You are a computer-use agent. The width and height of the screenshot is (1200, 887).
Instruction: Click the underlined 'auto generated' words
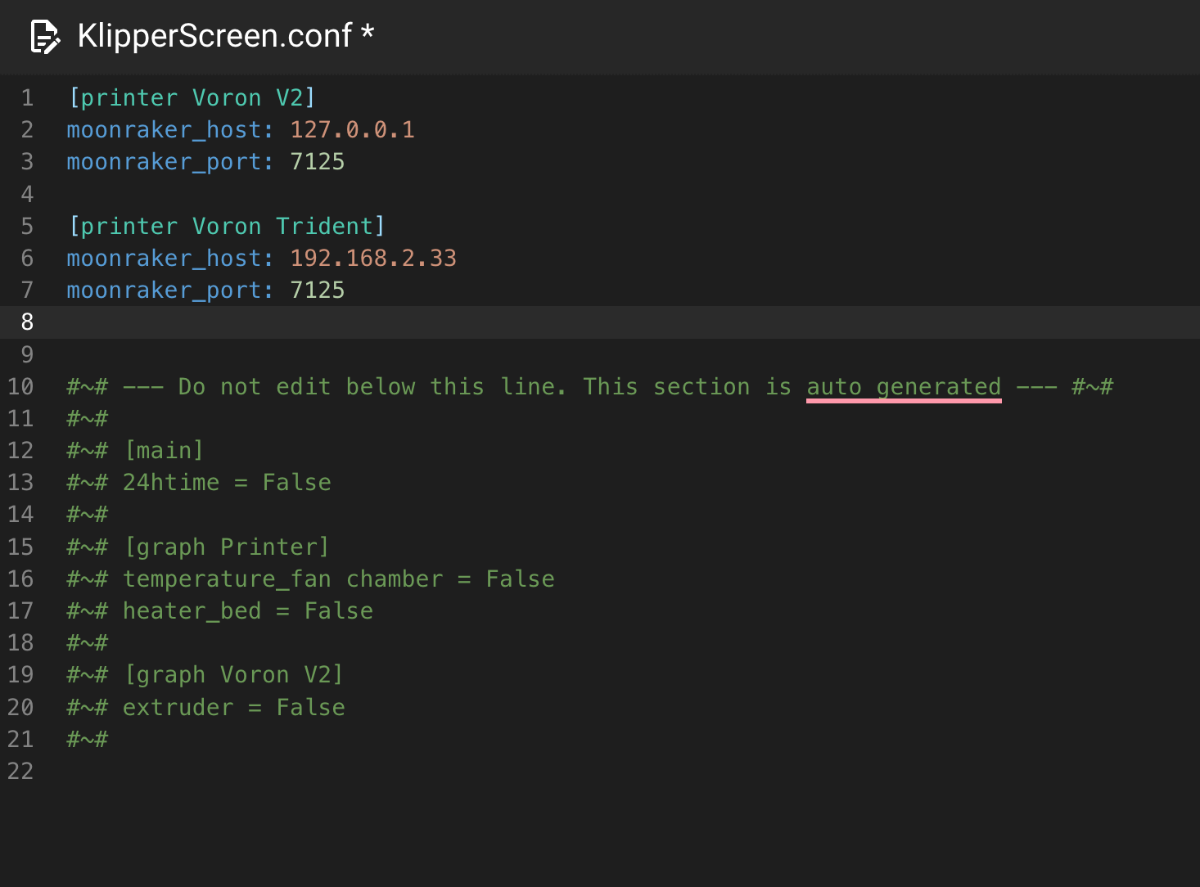click(904, 387)
